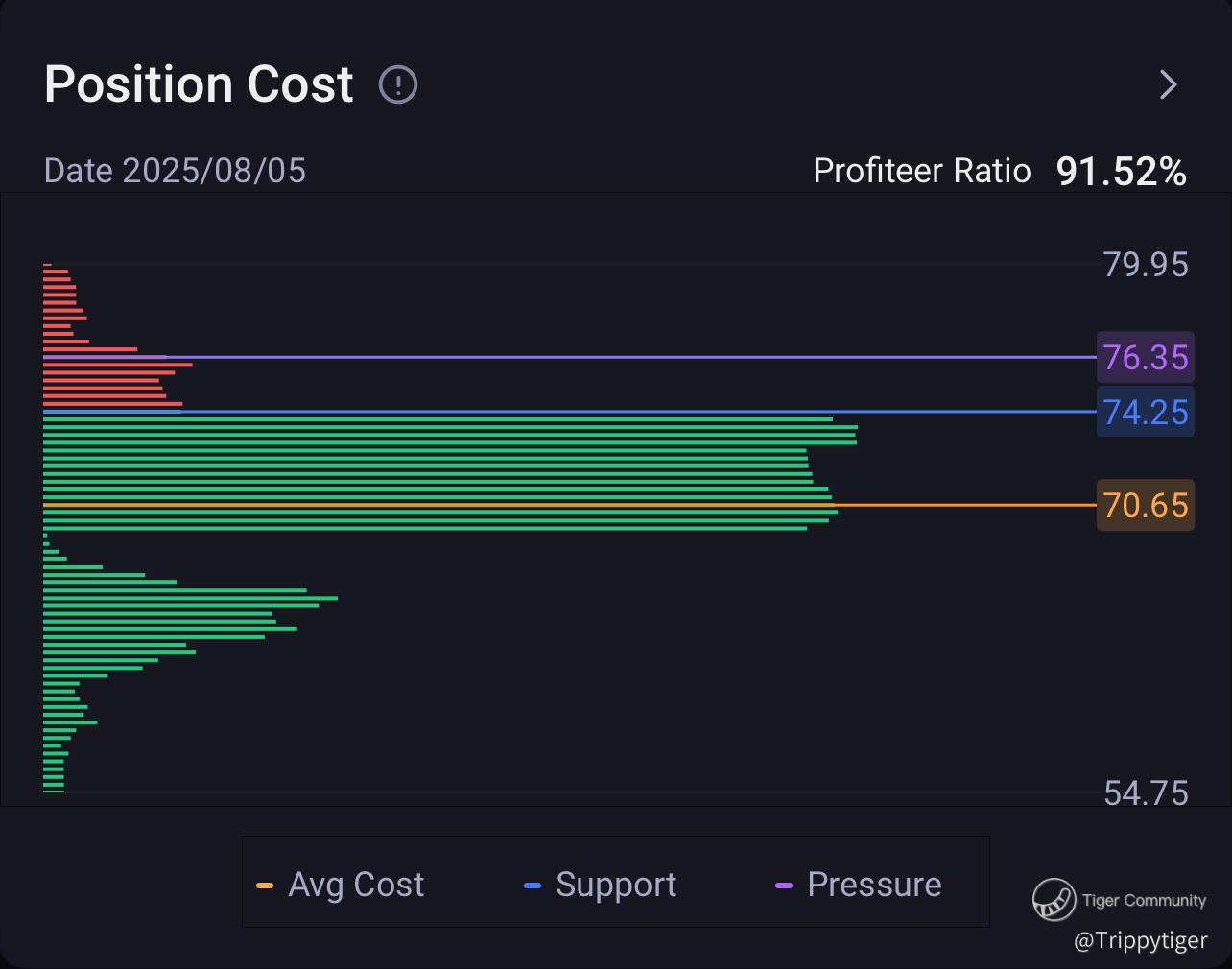
Task: Click the 79.95 top axis price
Action: tap(1146, 265)
